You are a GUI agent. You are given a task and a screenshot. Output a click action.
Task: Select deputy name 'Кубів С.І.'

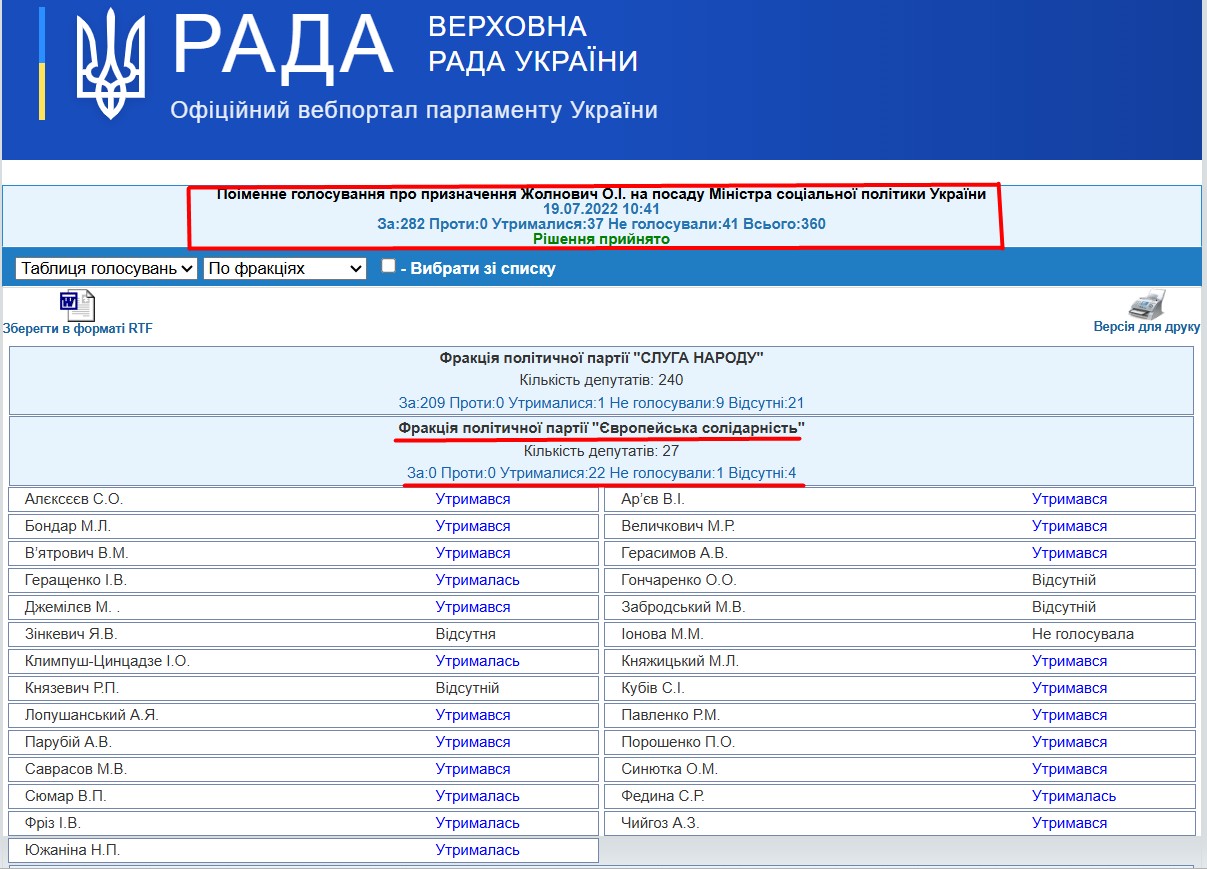[652, 688]
